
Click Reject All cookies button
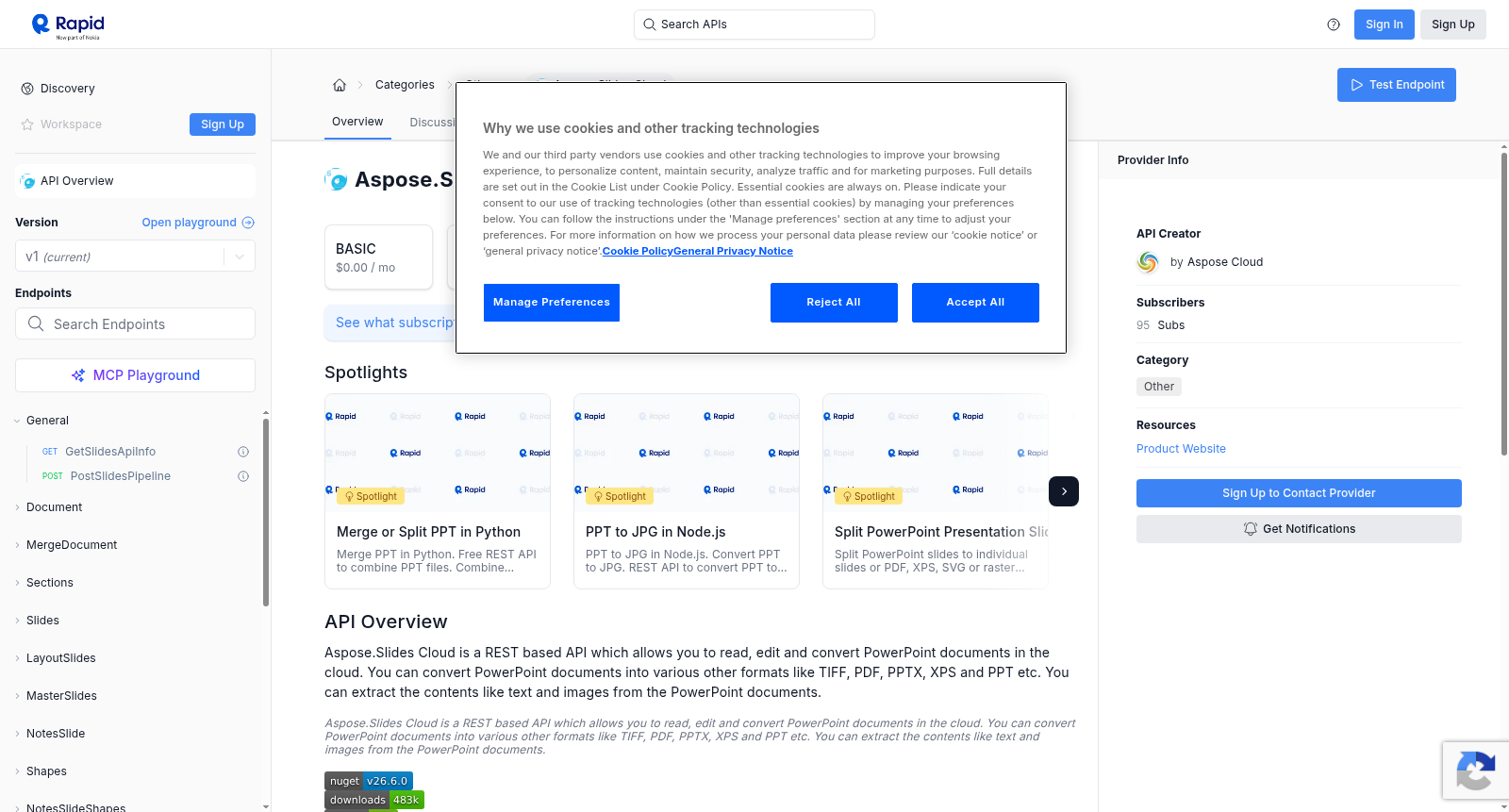834,303
